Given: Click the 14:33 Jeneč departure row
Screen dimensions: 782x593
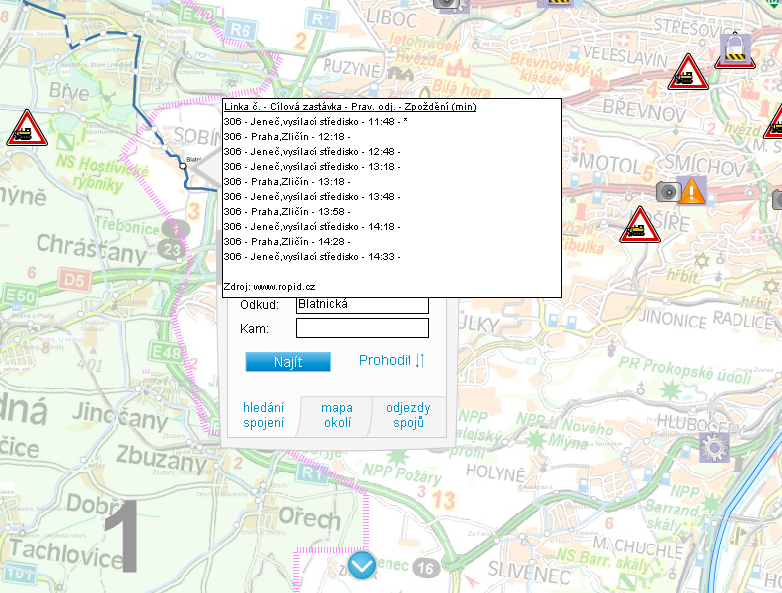Looking at the screenshot, I should click(x=311, y=256).
